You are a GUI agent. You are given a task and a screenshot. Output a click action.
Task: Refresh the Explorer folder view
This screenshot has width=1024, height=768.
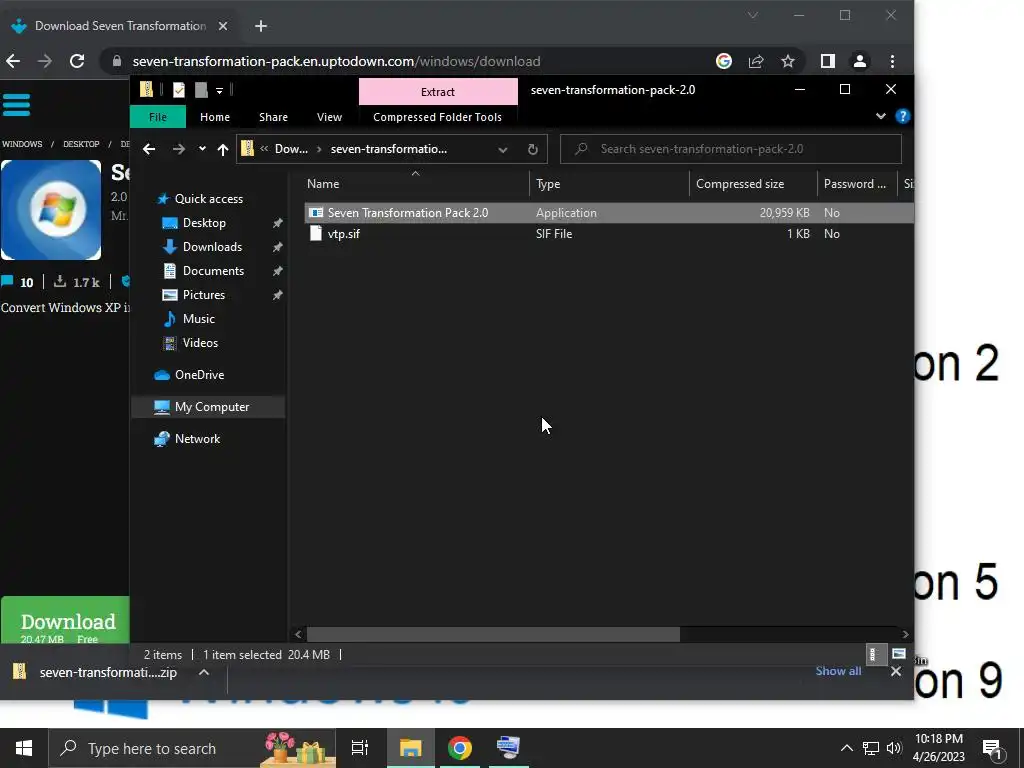(533, 150)
